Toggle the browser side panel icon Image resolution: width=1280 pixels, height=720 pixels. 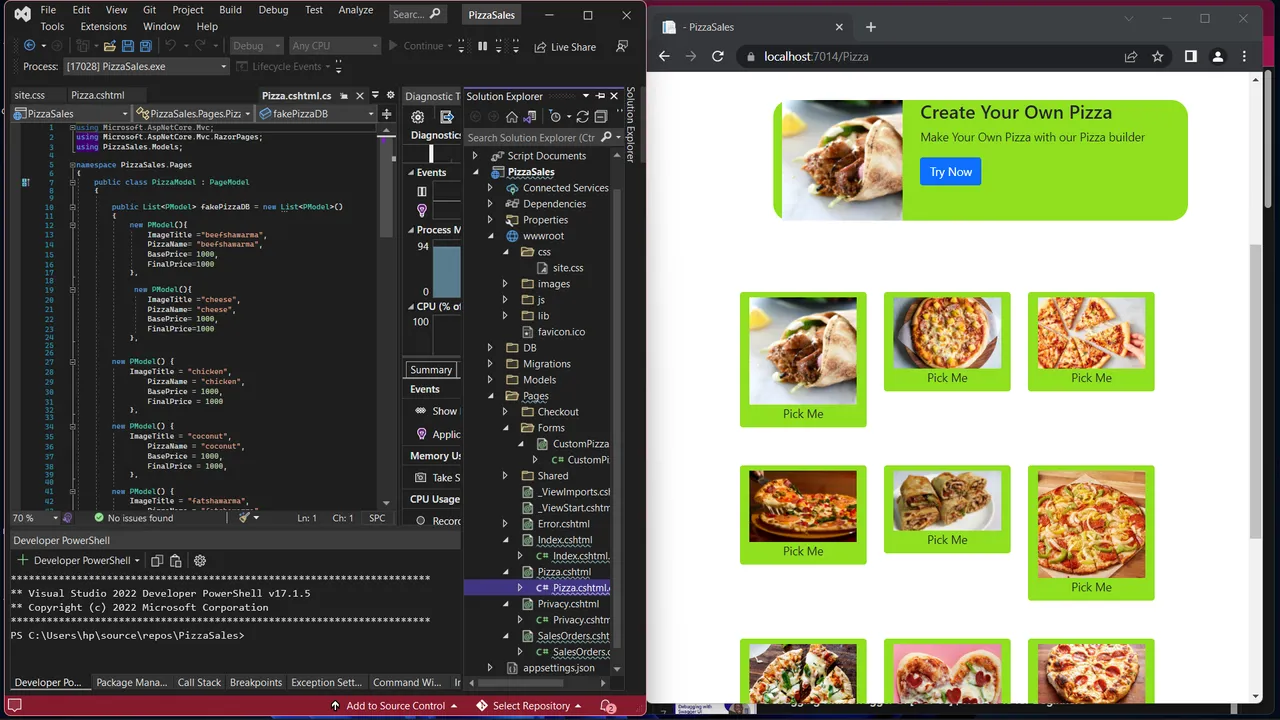(x=1191, y=57)
